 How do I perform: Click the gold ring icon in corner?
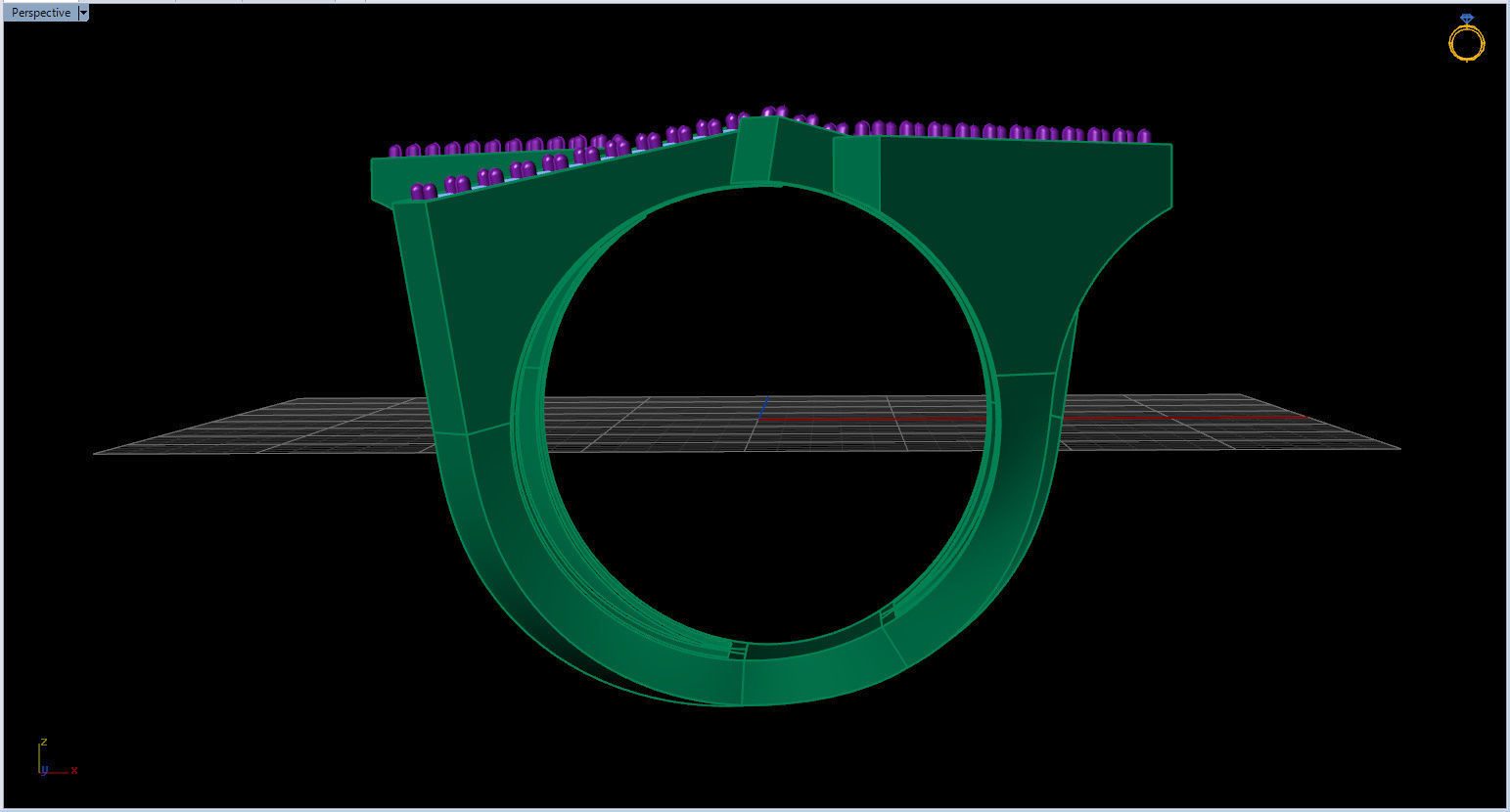(1466, 38)
